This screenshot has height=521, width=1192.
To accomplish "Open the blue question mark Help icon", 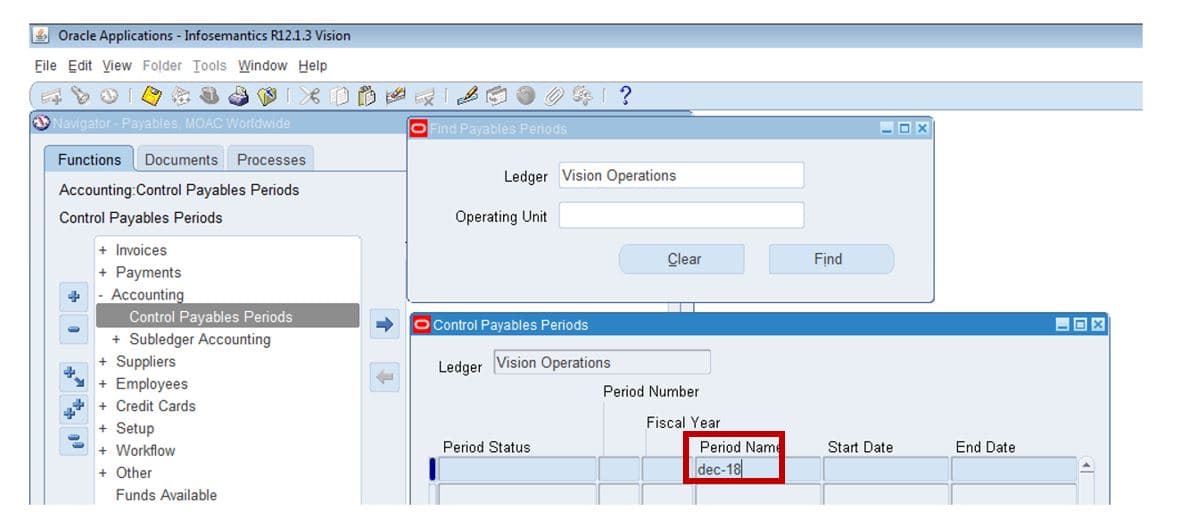I will point(625,96).
